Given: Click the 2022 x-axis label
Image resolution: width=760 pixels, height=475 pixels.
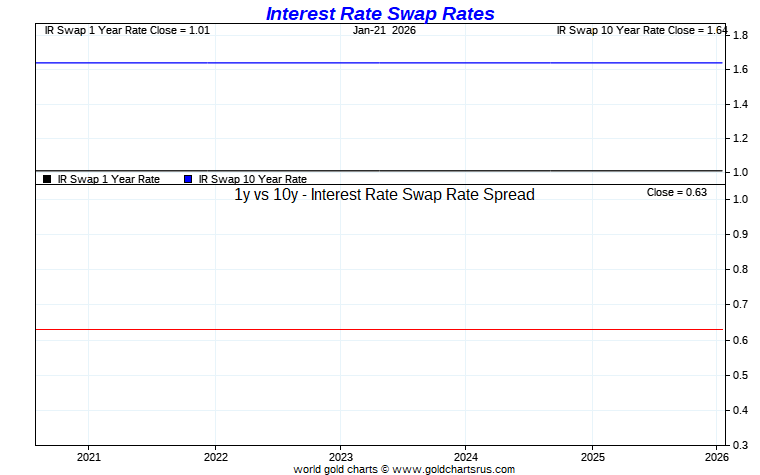Looking at the screenshot, I should [216, 457].
